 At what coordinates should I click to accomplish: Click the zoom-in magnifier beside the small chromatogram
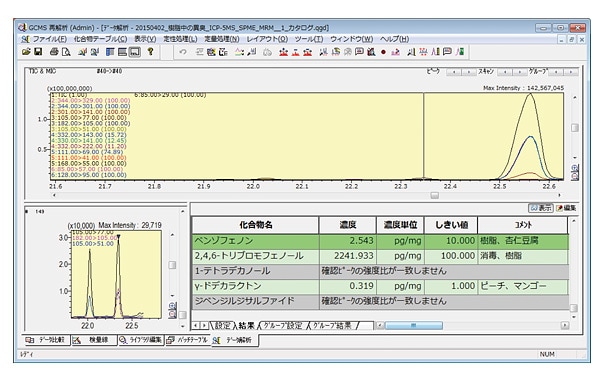tap(173, 306)
